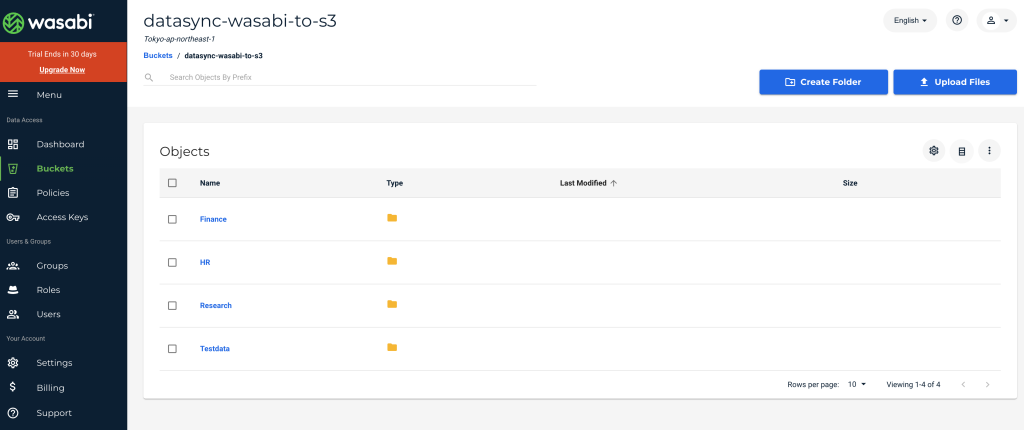Open the Users icon in sidebar

[12, 314]
